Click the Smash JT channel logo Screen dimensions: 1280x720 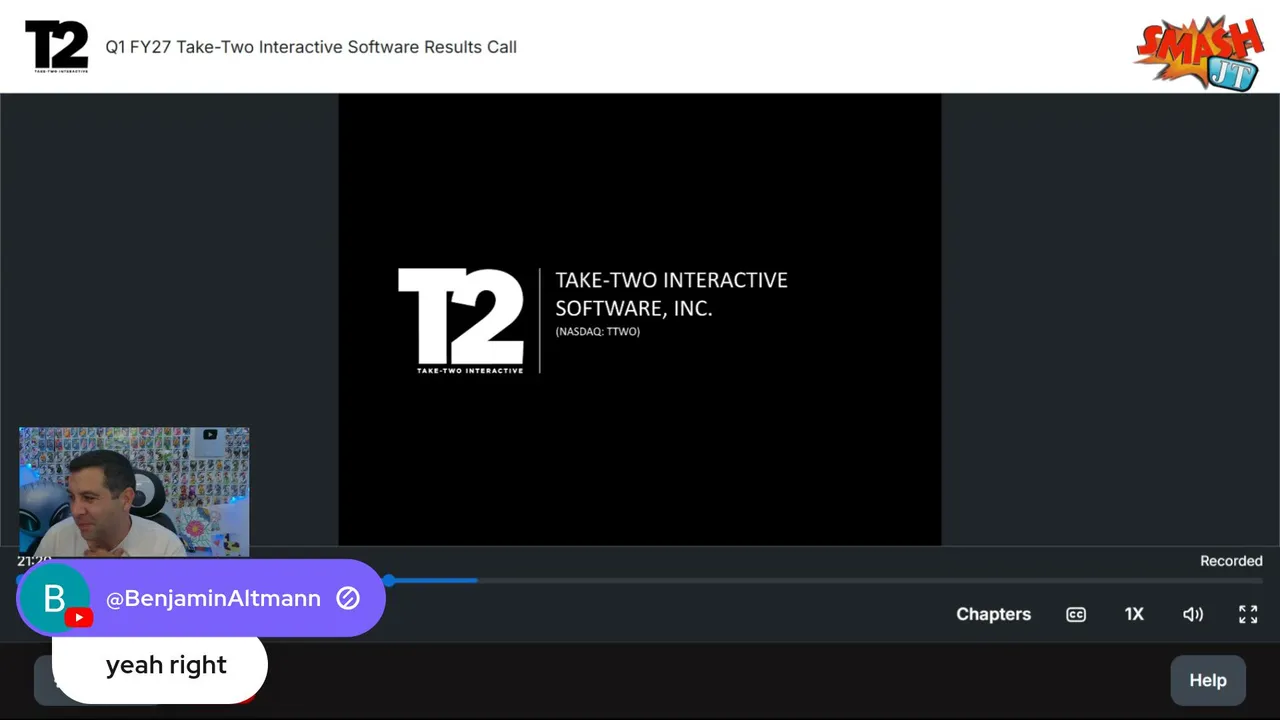pyautogui.click(x=1199, y=52)
